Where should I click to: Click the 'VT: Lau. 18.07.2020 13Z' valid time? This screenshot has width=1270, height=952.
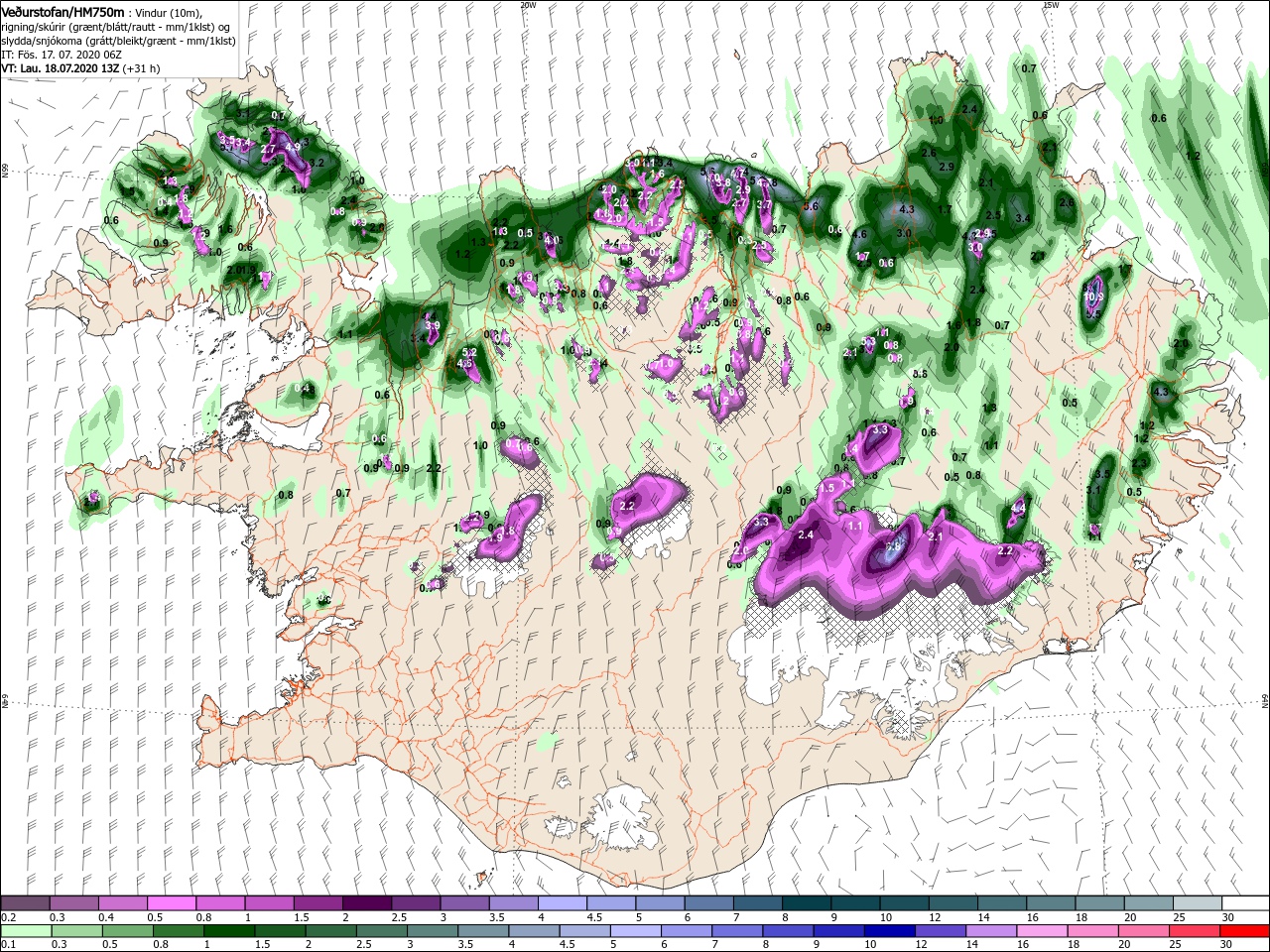point(61,68)
